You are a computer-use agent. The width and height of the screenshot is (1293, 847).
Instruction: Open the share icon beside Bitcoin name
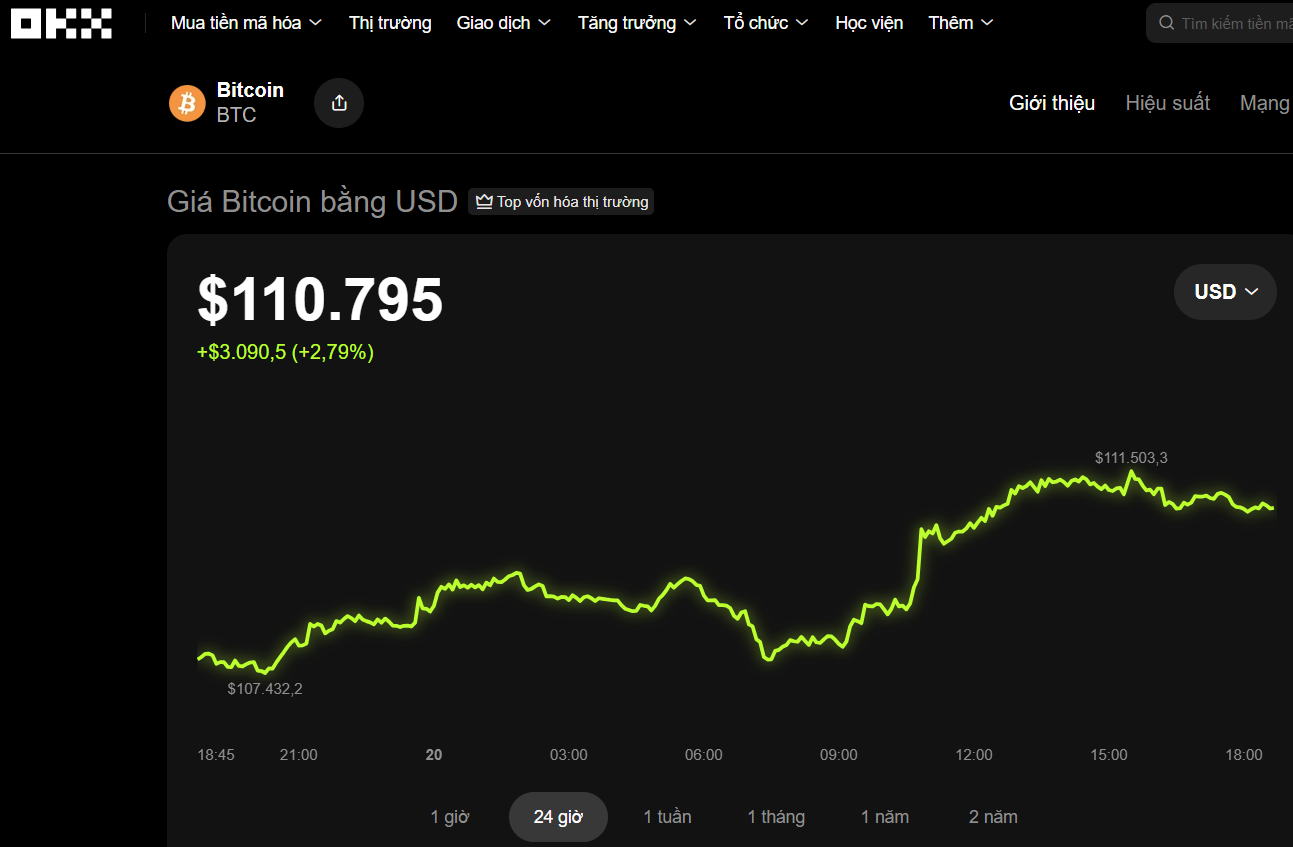pyautogui.click(x=338, y=103)
